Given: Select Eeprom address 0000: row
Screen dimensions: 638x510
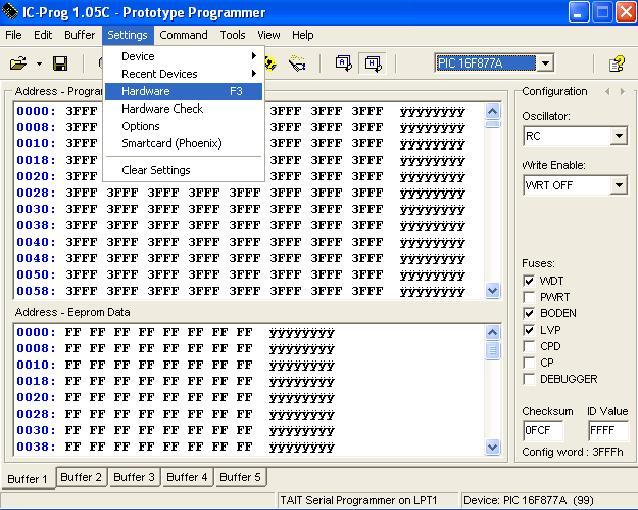Looking at the screenshot, I should pyautogui.click(x=175, y=332).
